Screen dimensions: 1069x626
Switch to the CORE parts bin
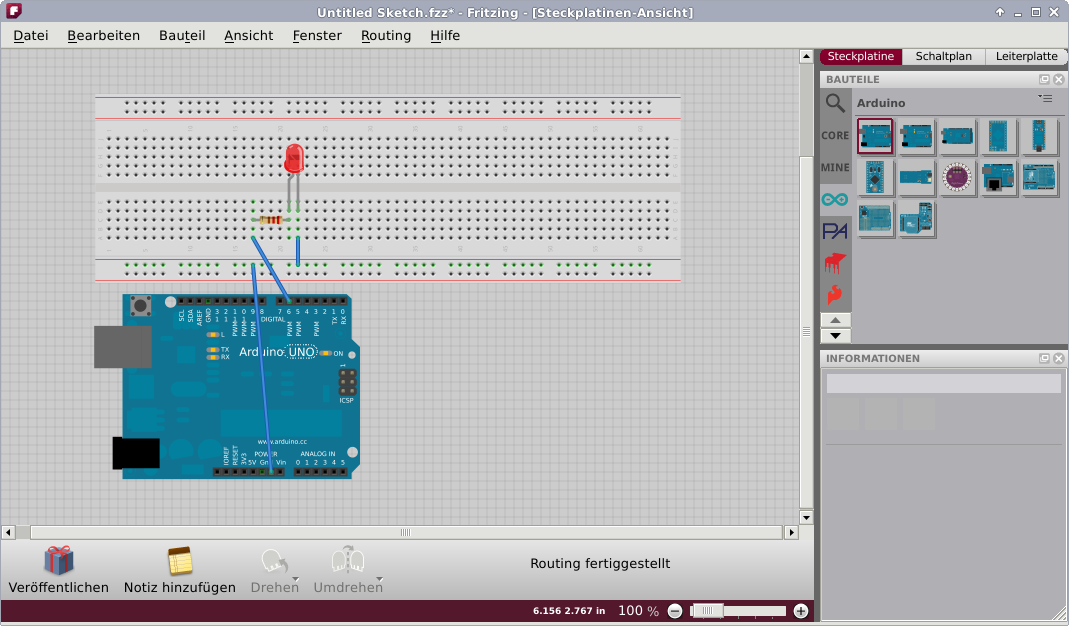pyautogui.click(x=835, y=135)
